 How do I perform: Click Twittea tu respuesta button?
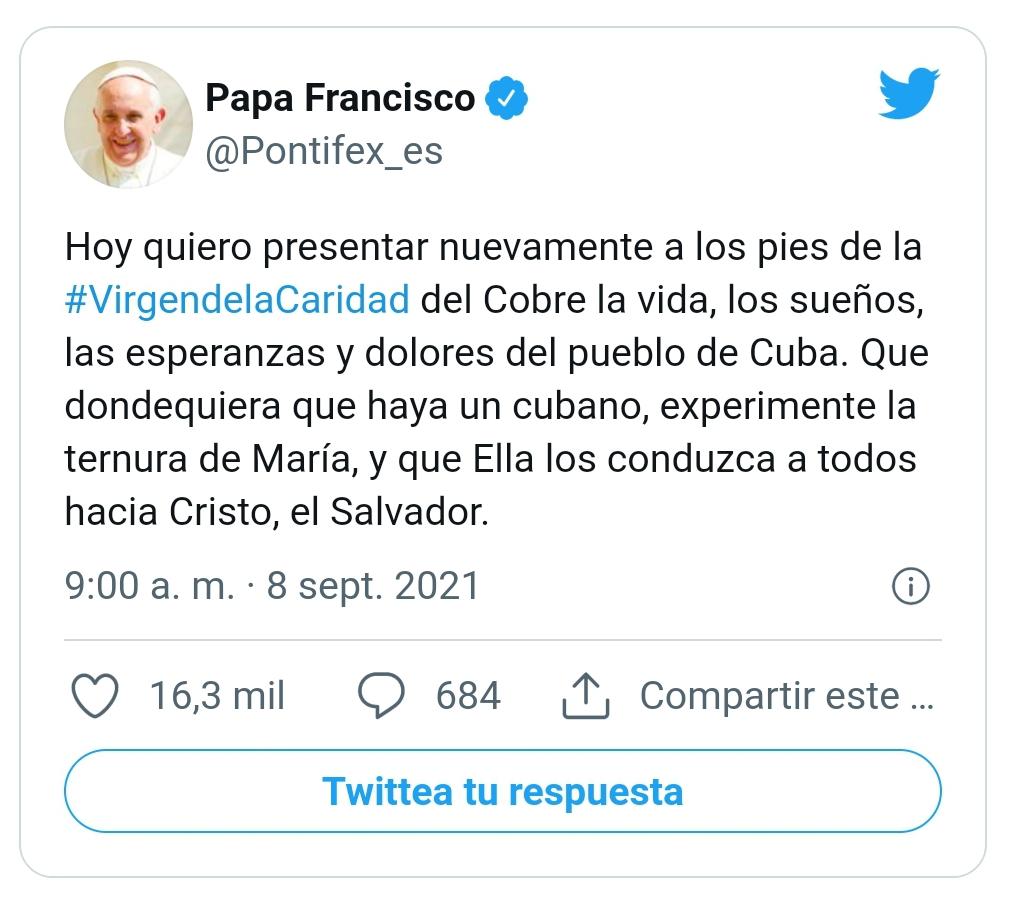pyautogui.click(x=503, y=791)
